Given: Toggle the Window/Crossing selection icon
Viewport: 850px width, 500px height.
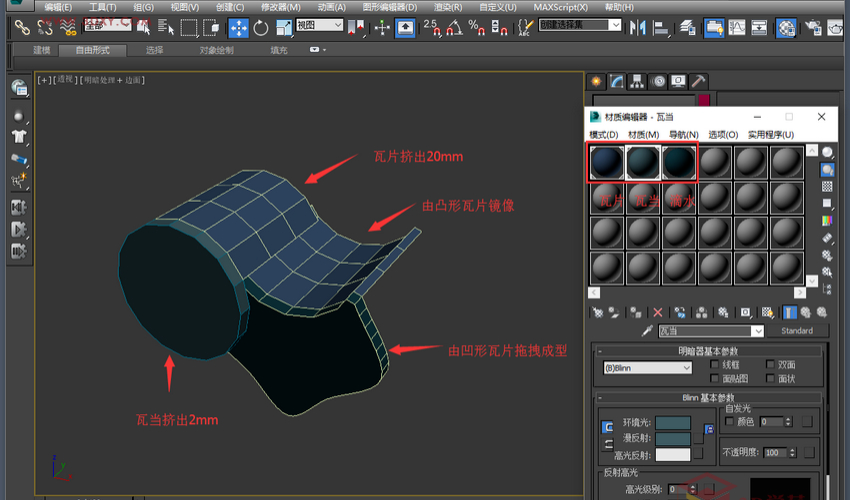Looking at the screenshot, I should pyautogui.click(x=211, y=27).
